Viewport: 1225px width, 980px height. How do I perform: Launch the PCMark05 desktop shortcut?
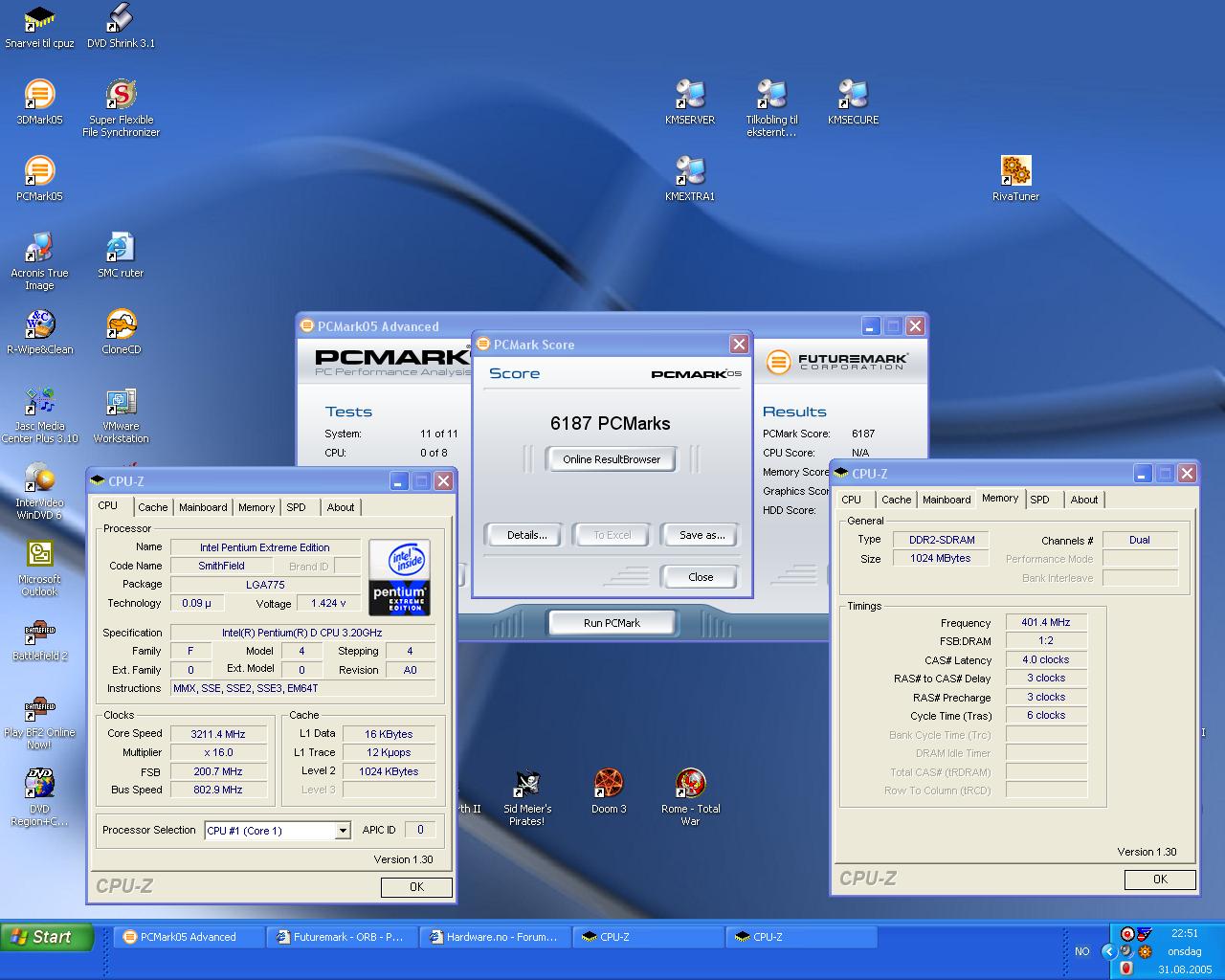pos(39,179)
